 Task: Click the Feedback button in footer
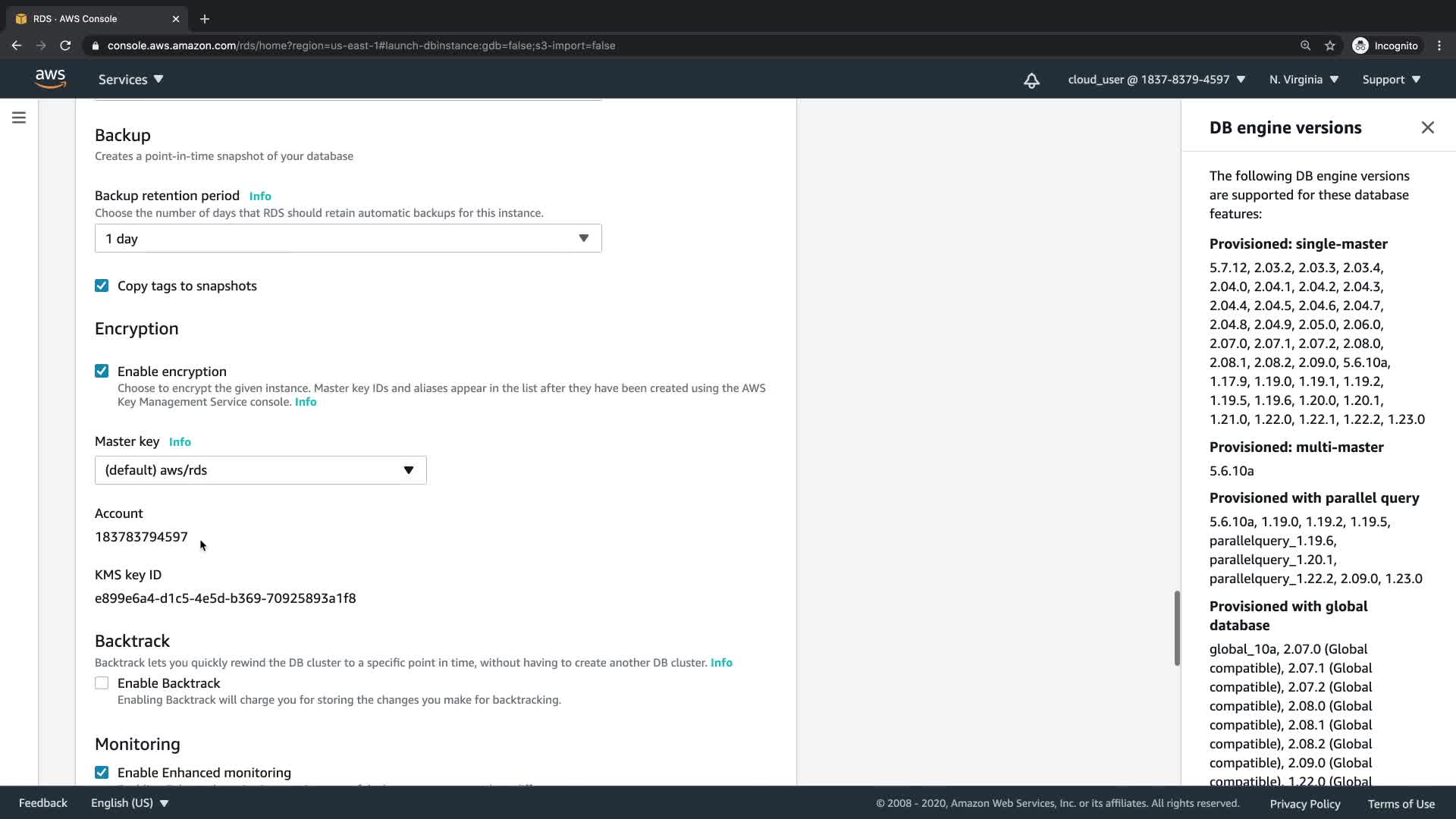coord(43,803)
